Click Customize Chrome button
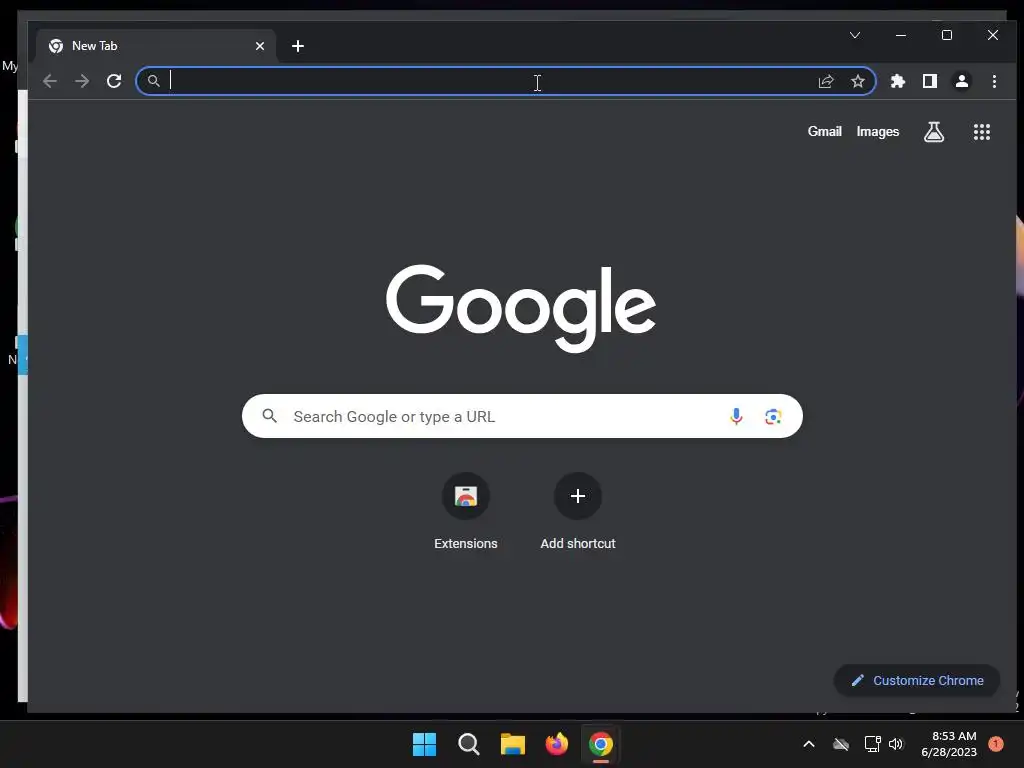The image size is (1024, 768). tap(917, 680)
